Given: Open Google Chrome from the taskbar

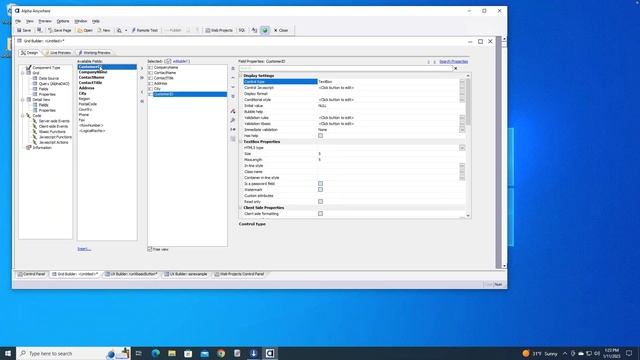Looking at the screenshot, I should pos(221,353).
